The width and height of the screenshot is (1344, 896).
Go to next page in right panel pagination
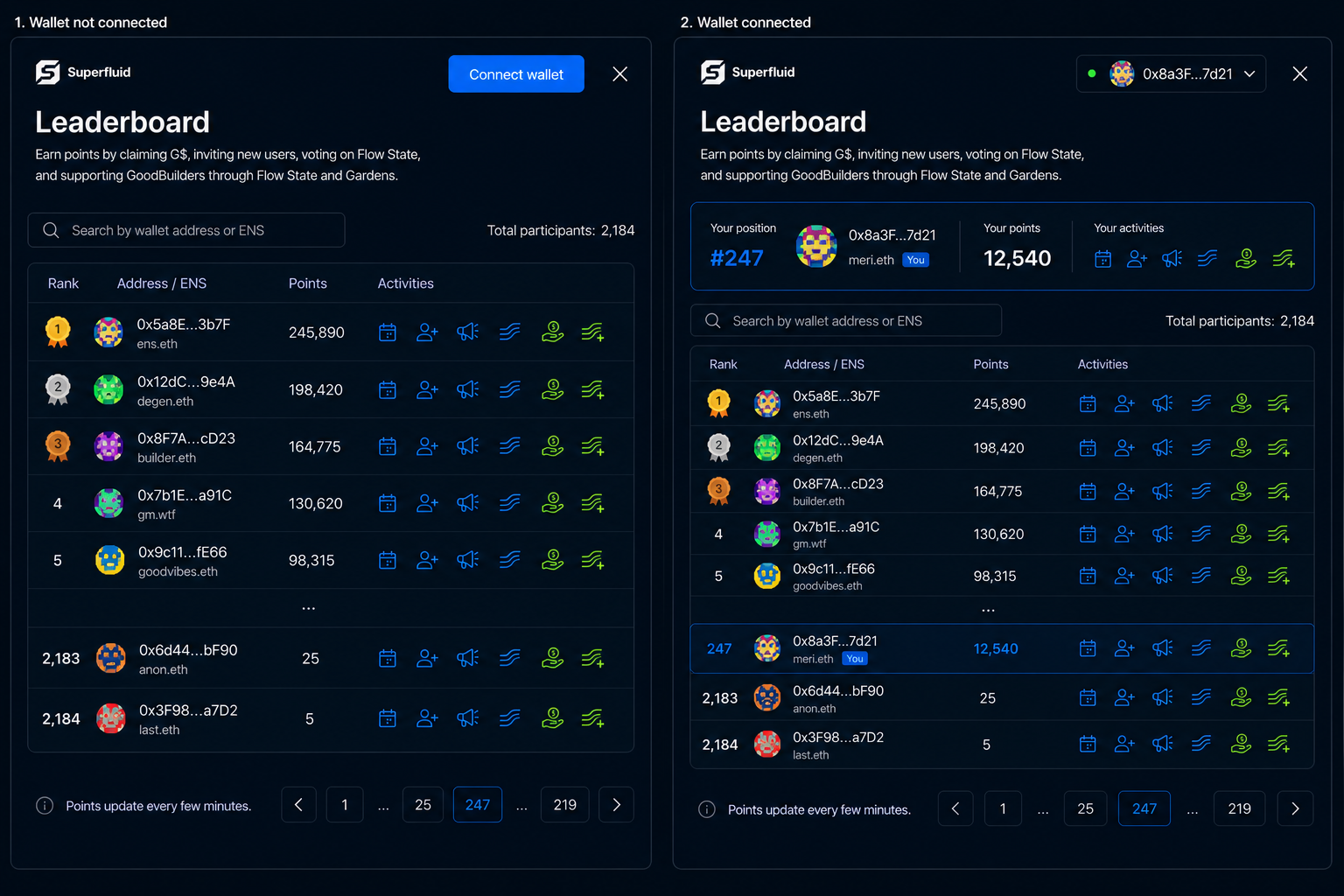click(1295, 808)
